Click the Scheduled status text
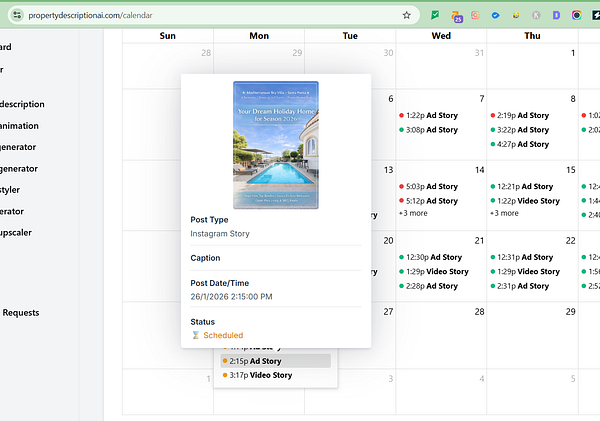The width and height of the screenshot is (600, 421). [x=223, y=335]
